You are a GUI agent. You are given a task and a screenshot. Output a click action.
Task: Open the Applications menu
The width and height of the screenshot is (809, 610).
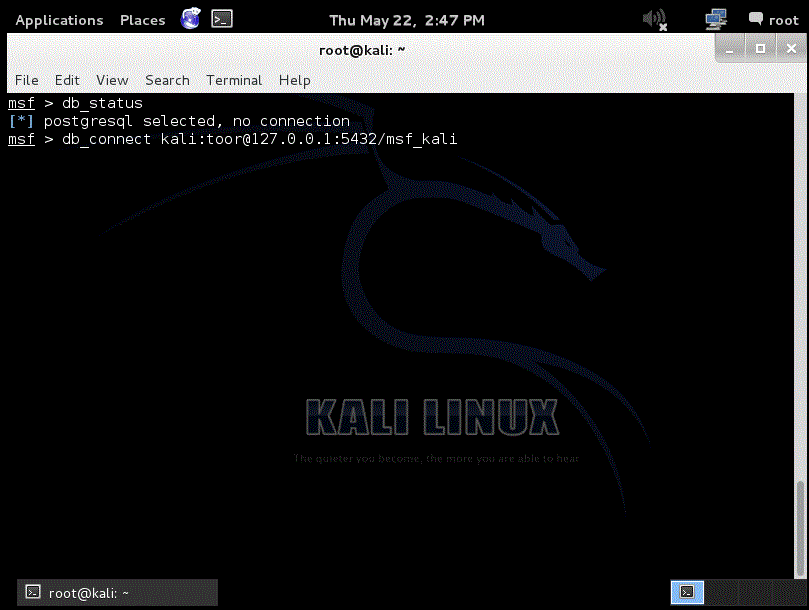59,20
